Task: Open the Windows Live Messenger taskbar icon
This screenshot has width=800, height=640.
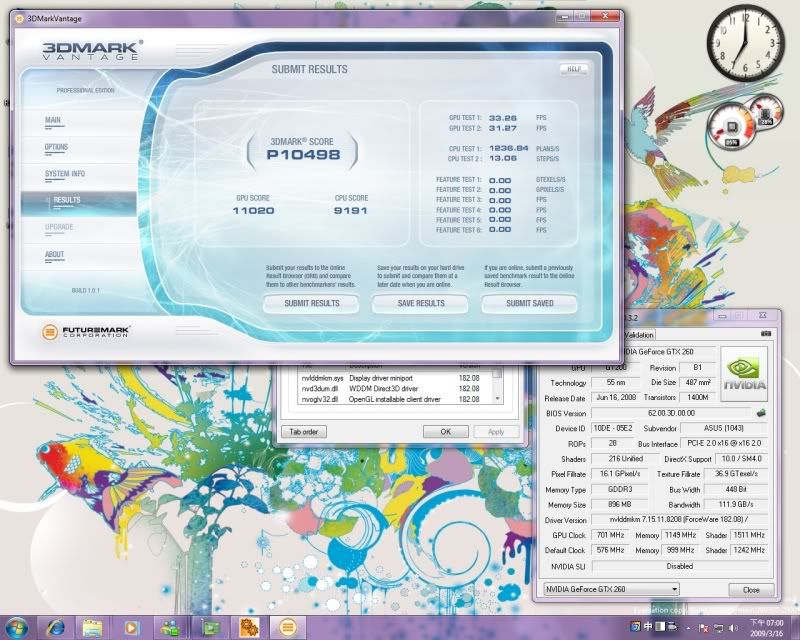Action: tap(170, 627)
